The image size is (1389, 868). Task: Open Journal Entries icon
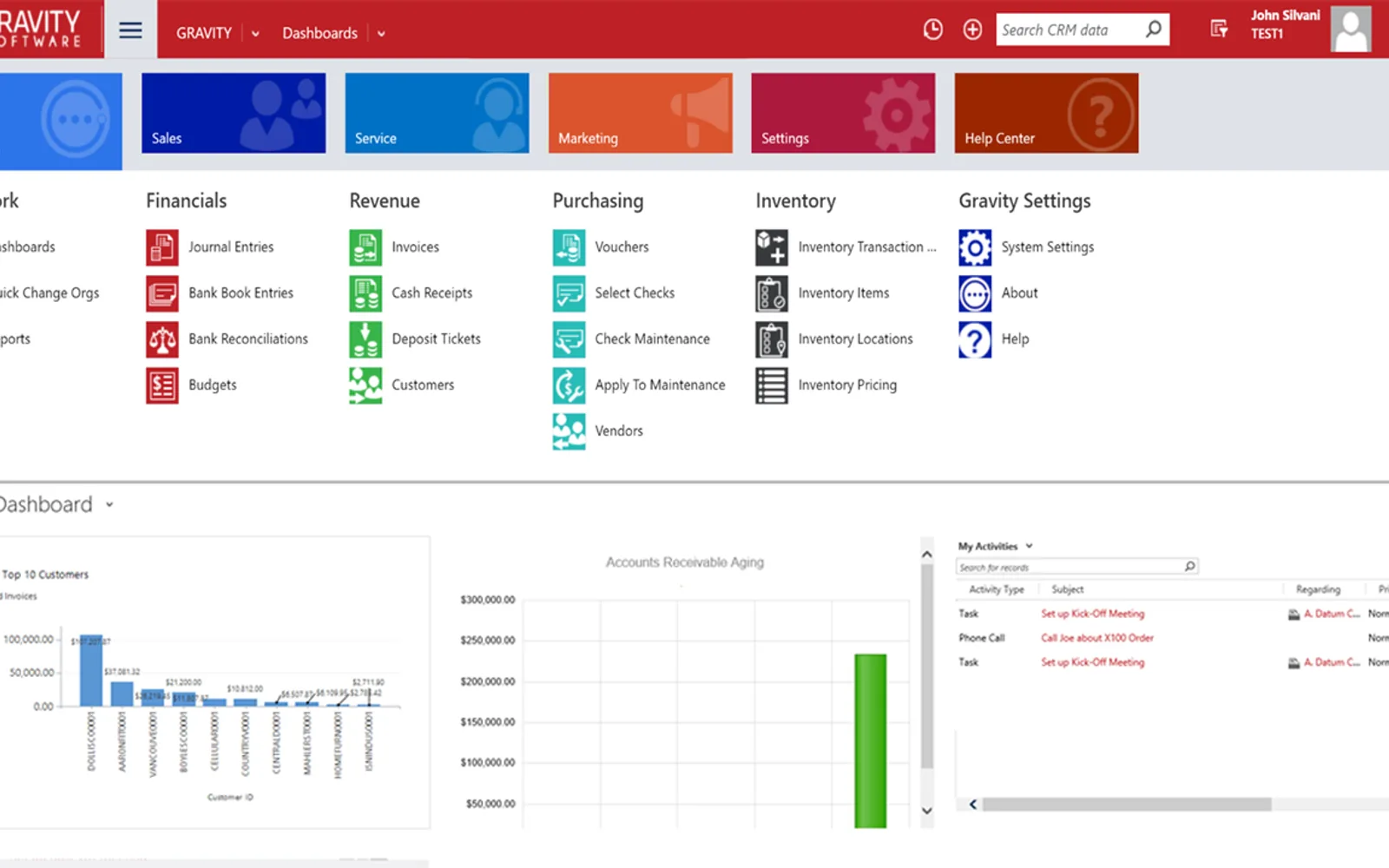pyautogui.click(x=162, y=247)
